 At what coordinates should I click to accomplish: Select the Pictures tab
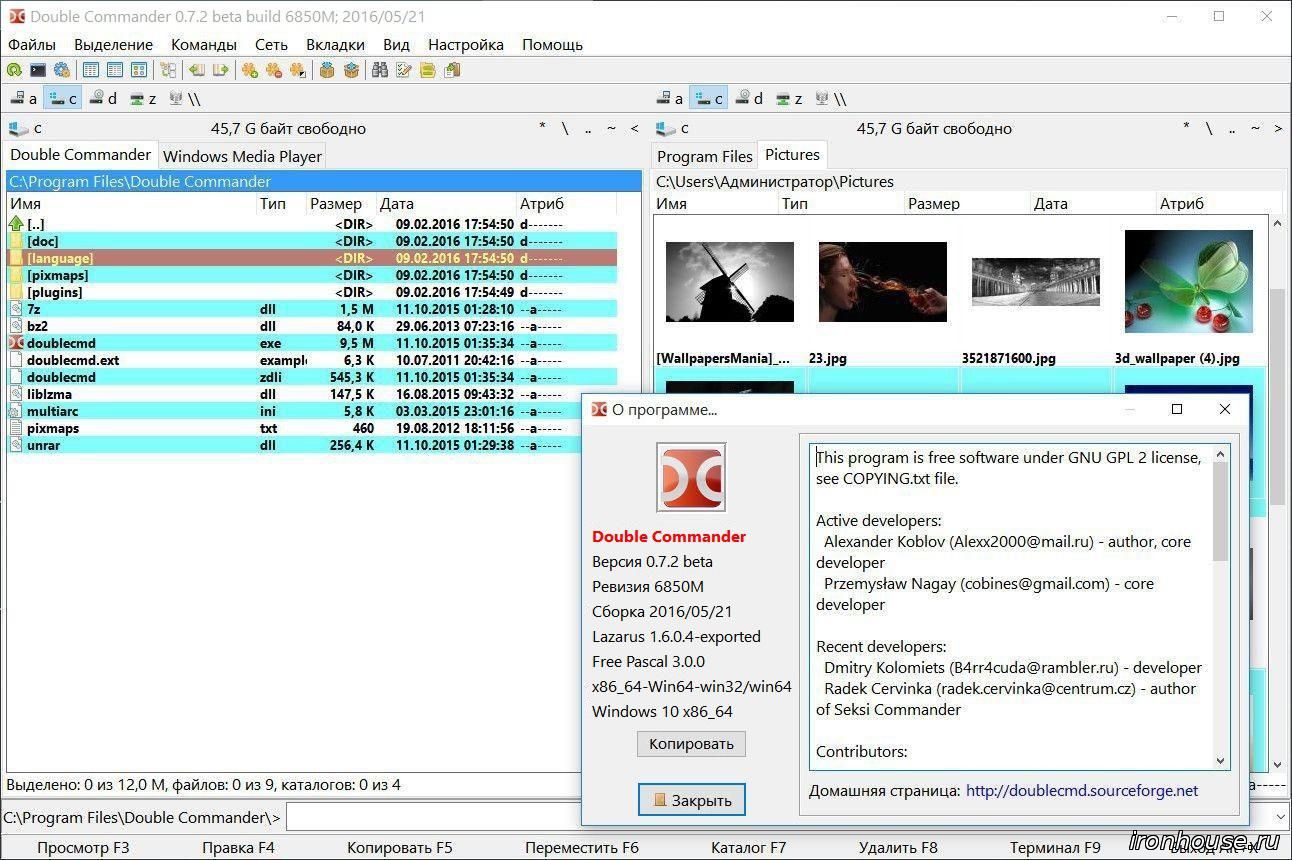pyautogui.click(x=792, y=155)
